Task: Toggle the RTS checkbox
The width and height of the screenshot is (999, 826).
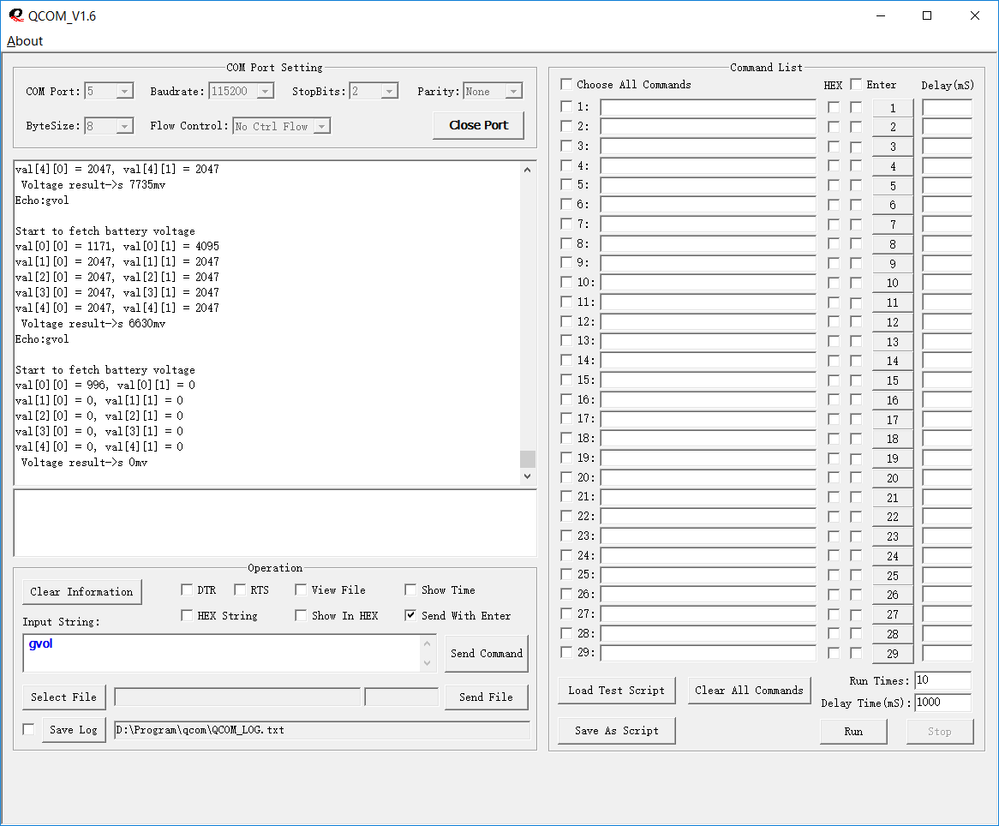Action: pos(240,590)
